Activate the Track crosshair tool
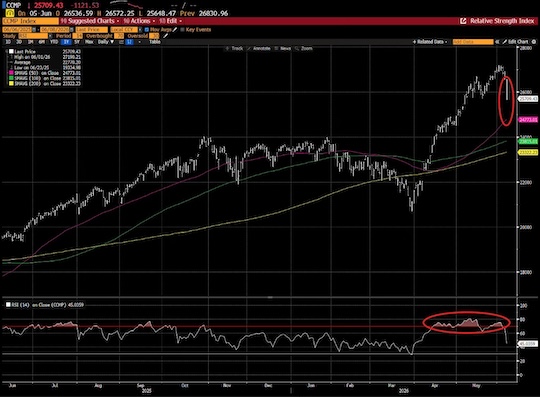Viewport: 540px width, 397px height. tap(234, 49)
